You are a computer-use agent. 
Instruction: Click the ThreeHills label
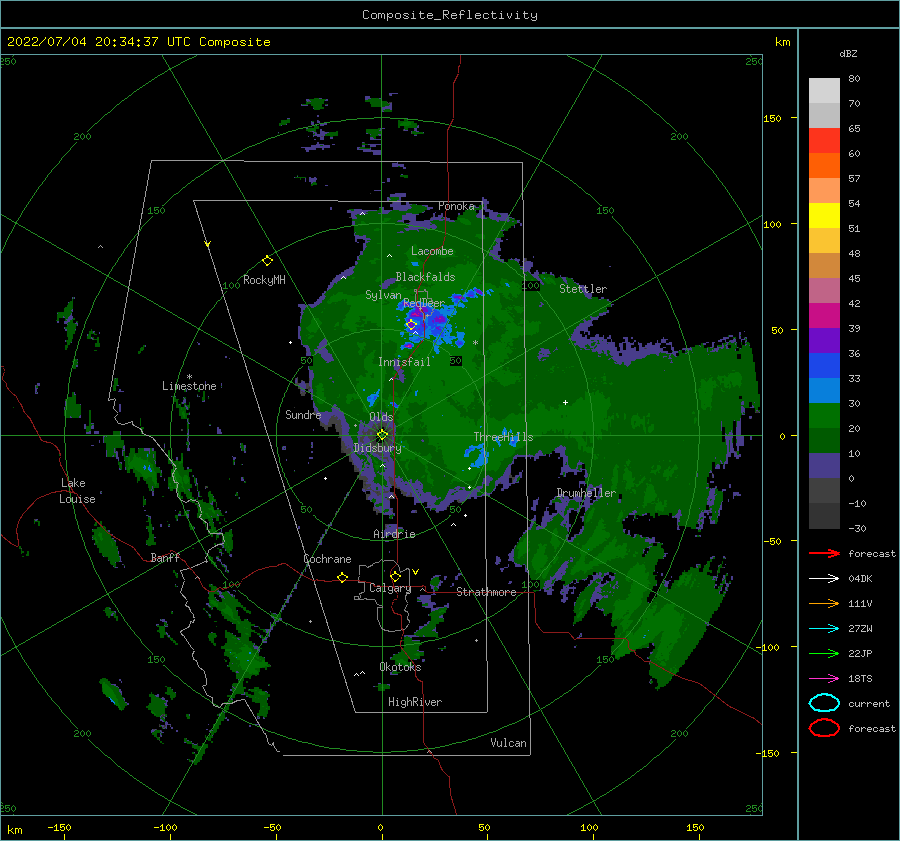[x=503, y=437]
